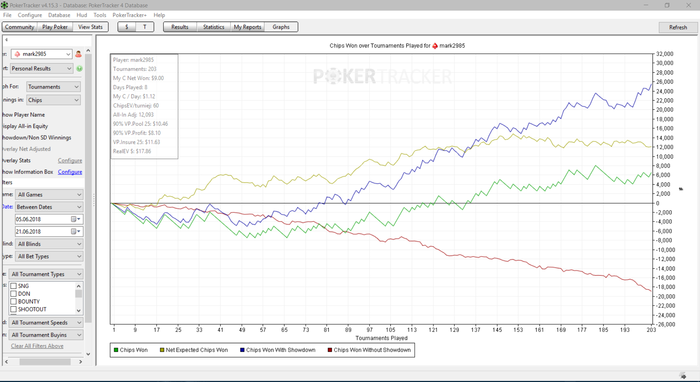This screenshot has width=700, height=382.
Task: Click the Refresh button
Action: point(678,27)
